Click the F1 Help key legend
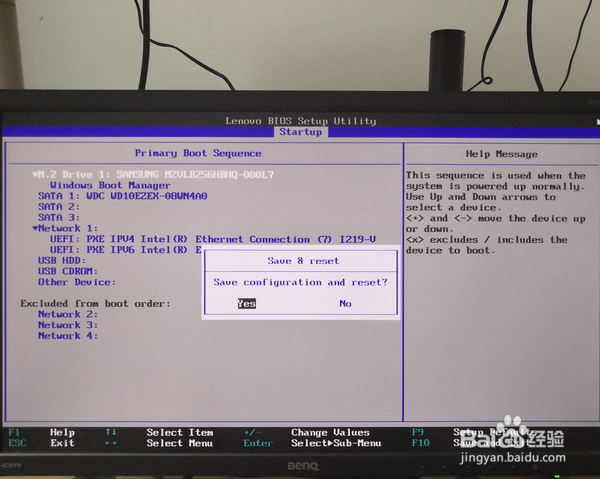Image resolution: width=600 pixels, height=479 pixels. 41,432
